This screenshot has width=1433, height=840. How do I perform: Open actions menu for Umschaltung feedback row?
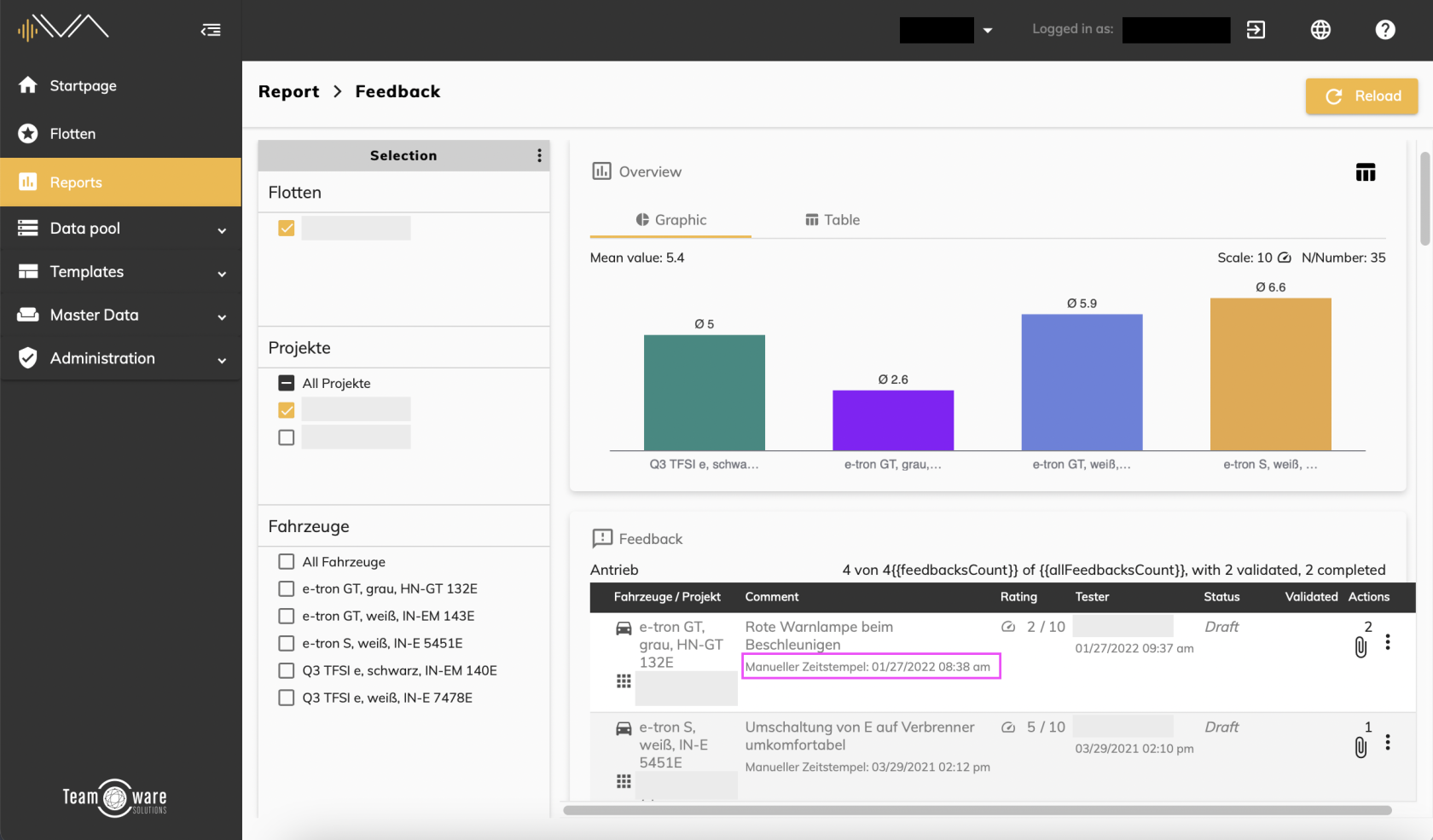point(1388,743)
